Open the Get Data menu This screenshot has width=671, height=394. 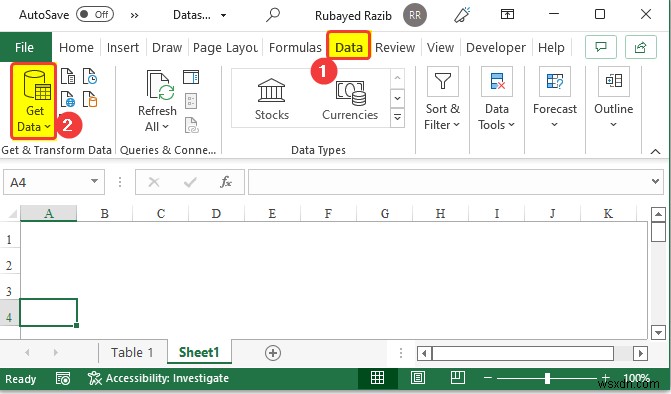coord(34,101)
